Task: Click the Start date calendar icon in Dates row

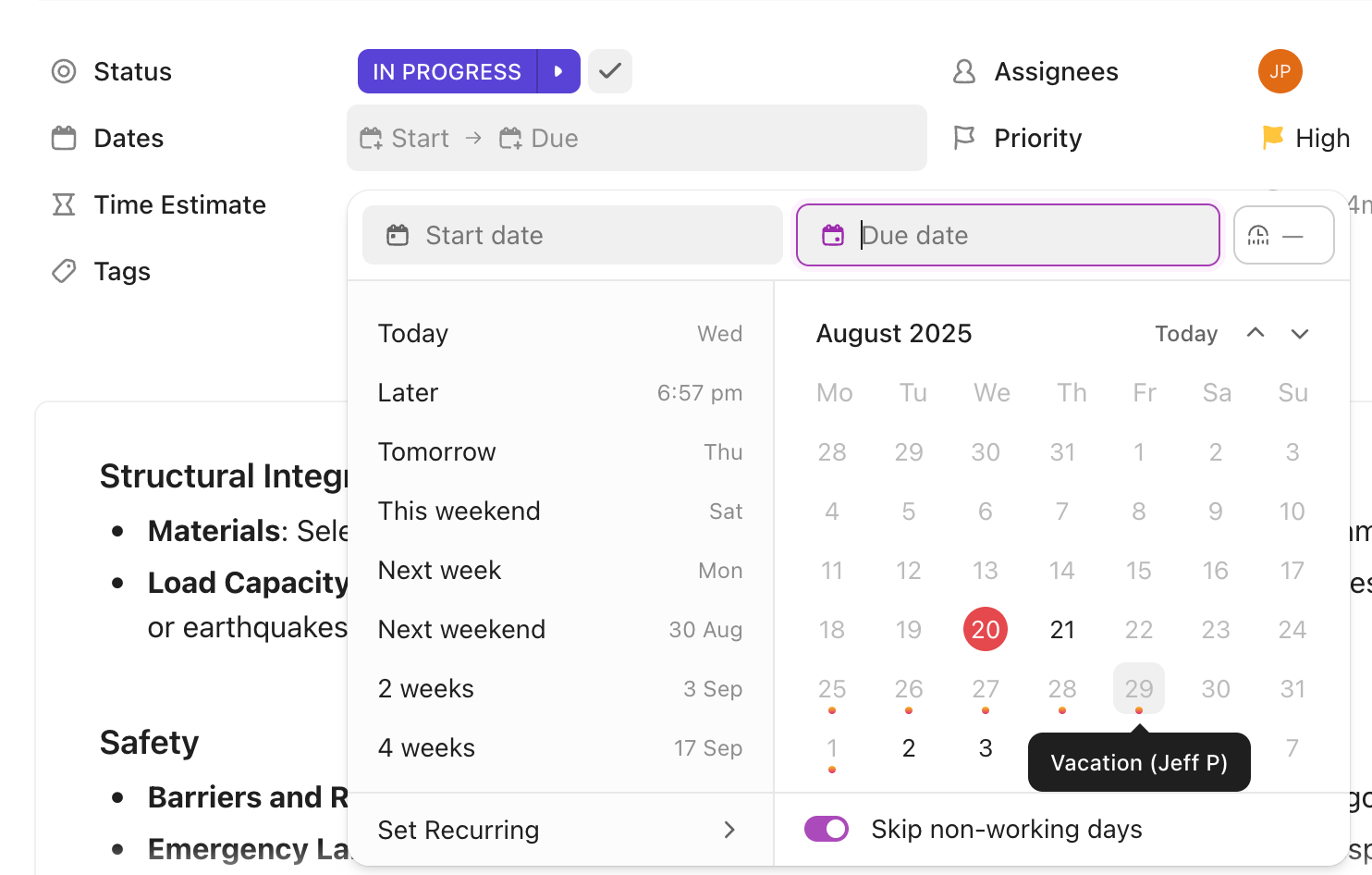Action: click(371, 139)
